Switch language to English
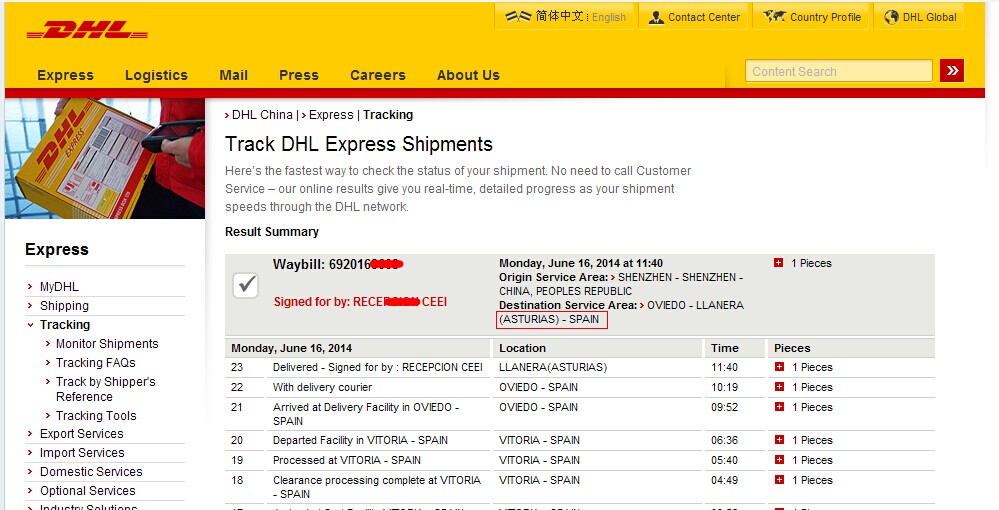 609,17
